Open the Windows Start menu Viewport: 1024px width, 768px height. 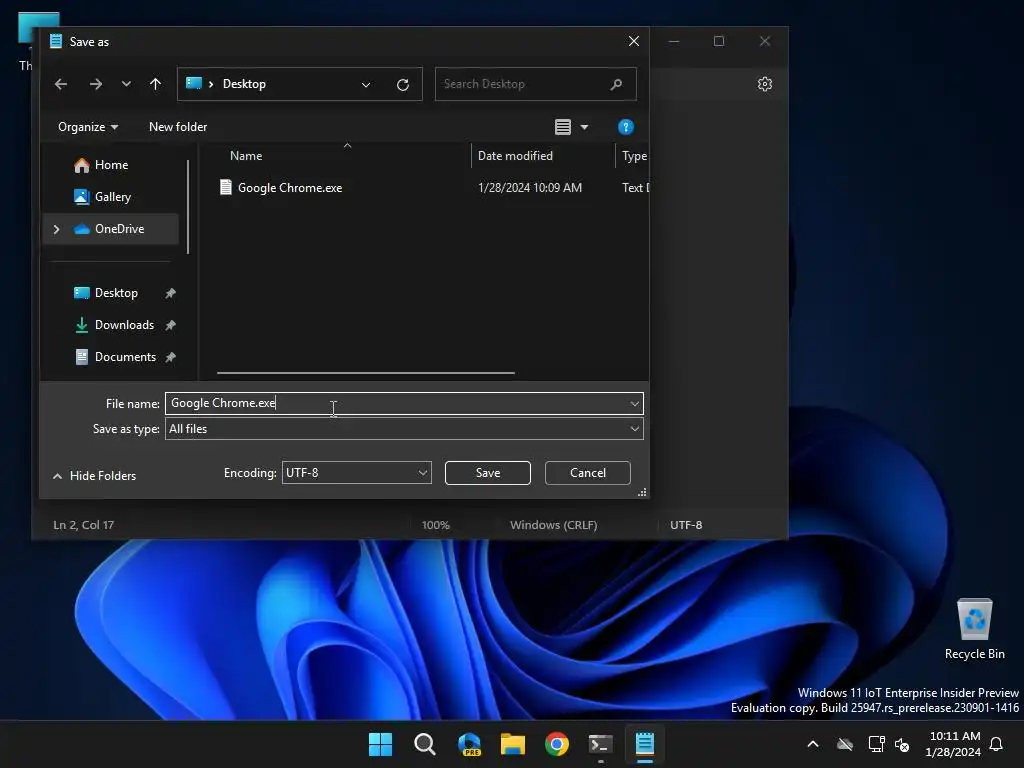380,744
